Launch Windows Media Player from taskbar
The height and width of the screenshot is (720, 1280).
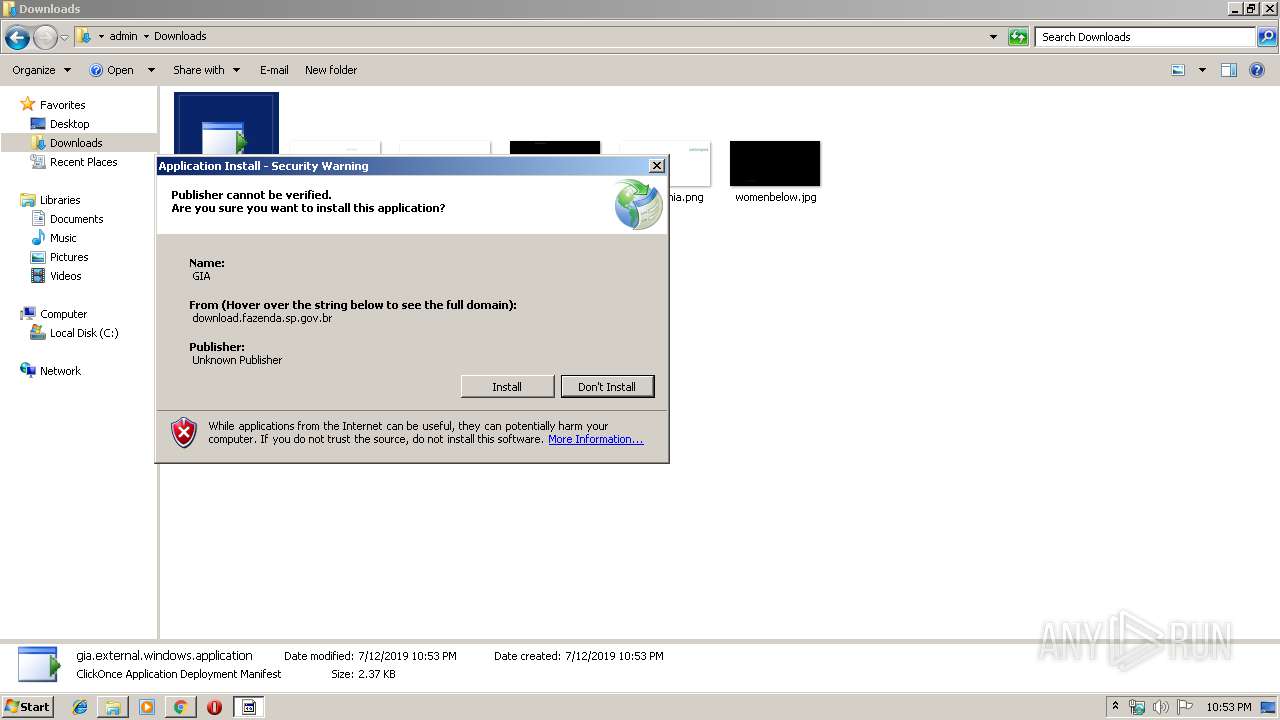pos(147,707)
